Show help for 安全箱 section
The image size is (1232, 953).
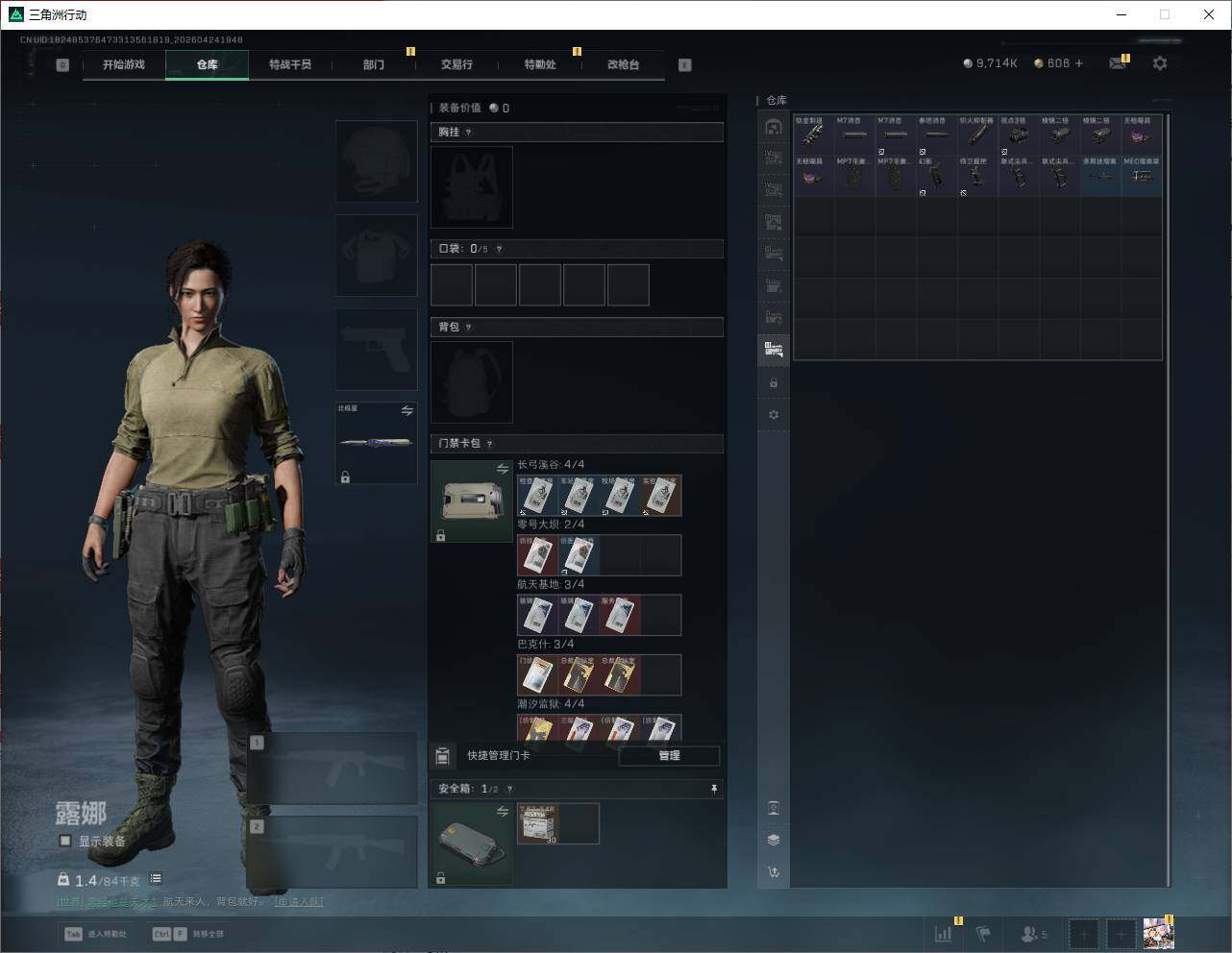point(509,789)
